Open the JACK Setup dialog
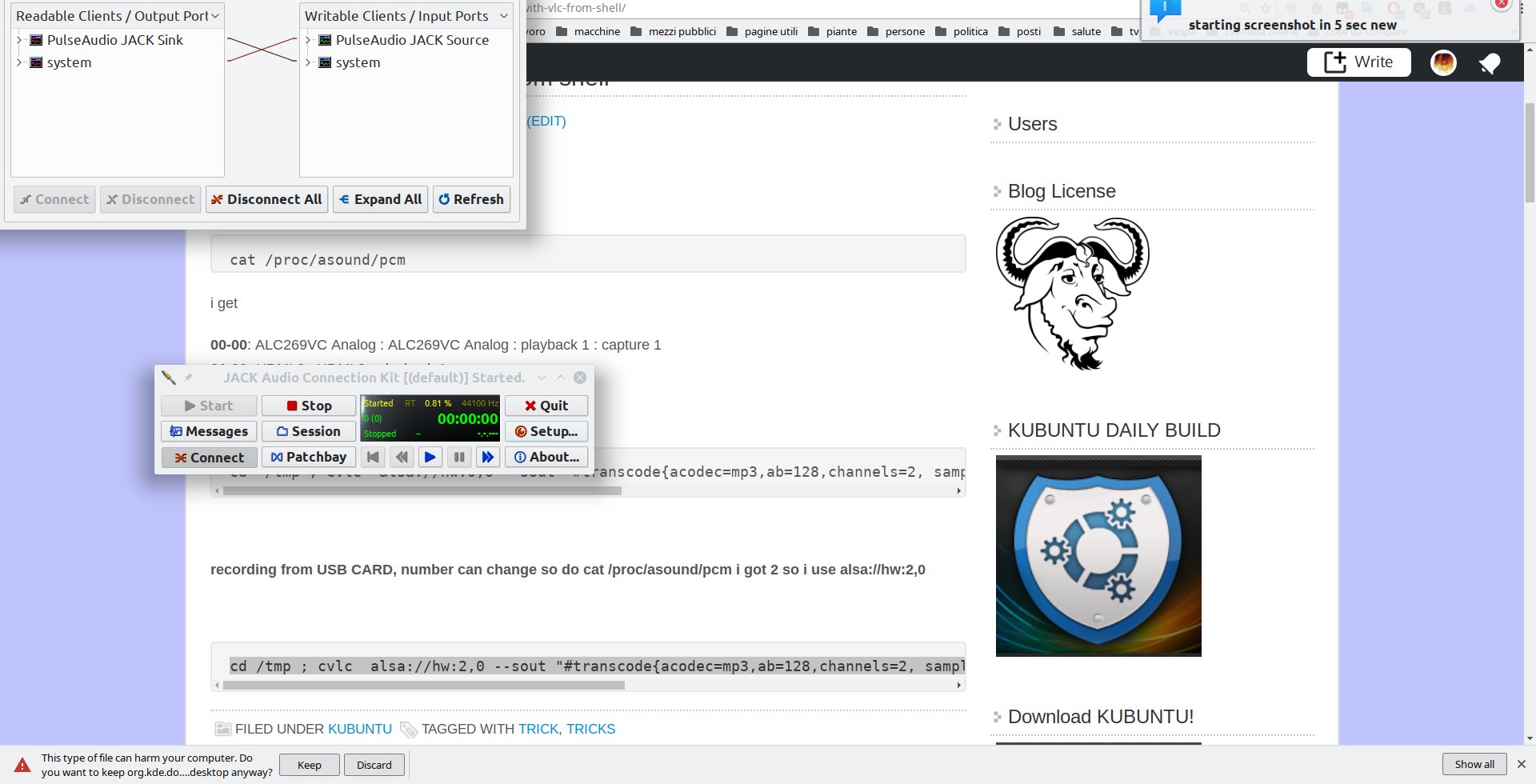The width and height of the screenshot is (1536, 784). coord(546,431)
